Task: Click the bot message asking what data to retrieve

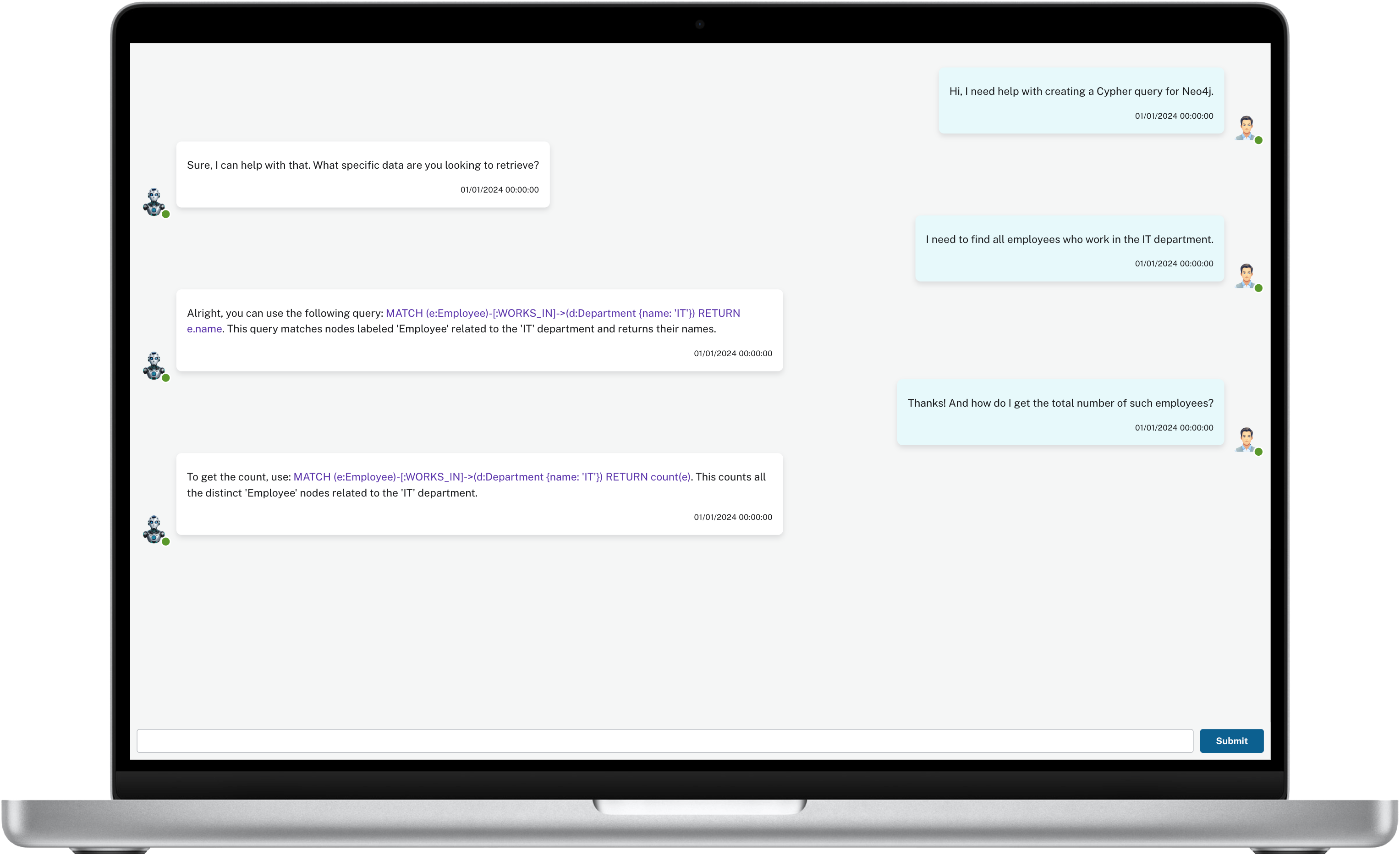Action: 362,165
